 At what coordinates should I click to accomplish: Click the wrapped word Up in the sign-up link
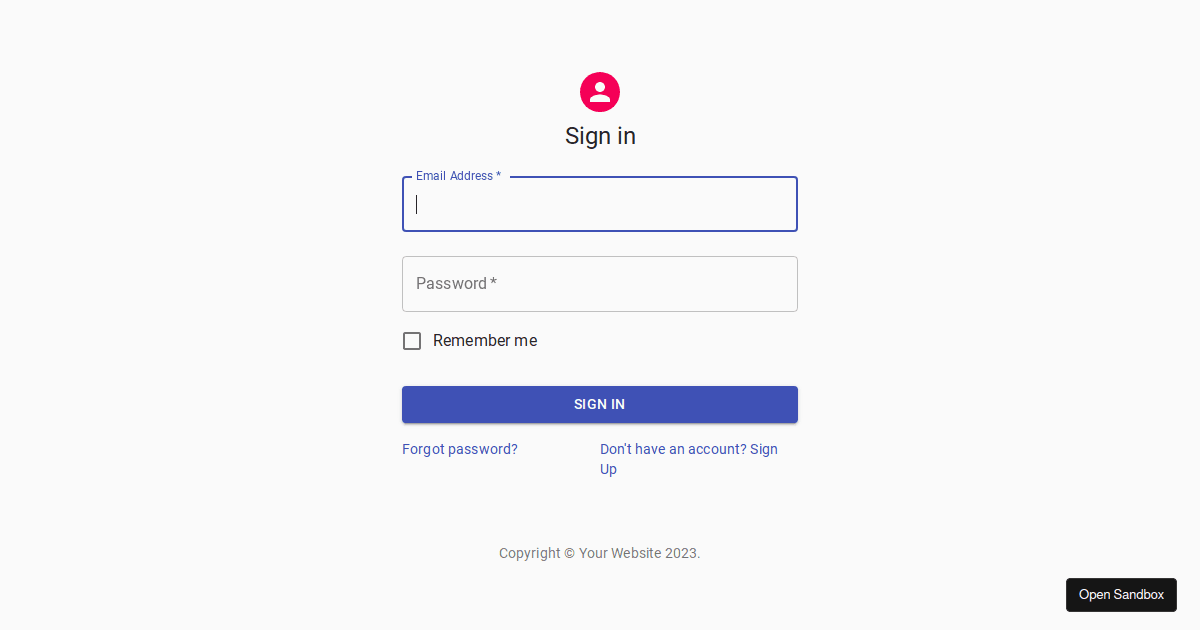(x=608, y=469)
